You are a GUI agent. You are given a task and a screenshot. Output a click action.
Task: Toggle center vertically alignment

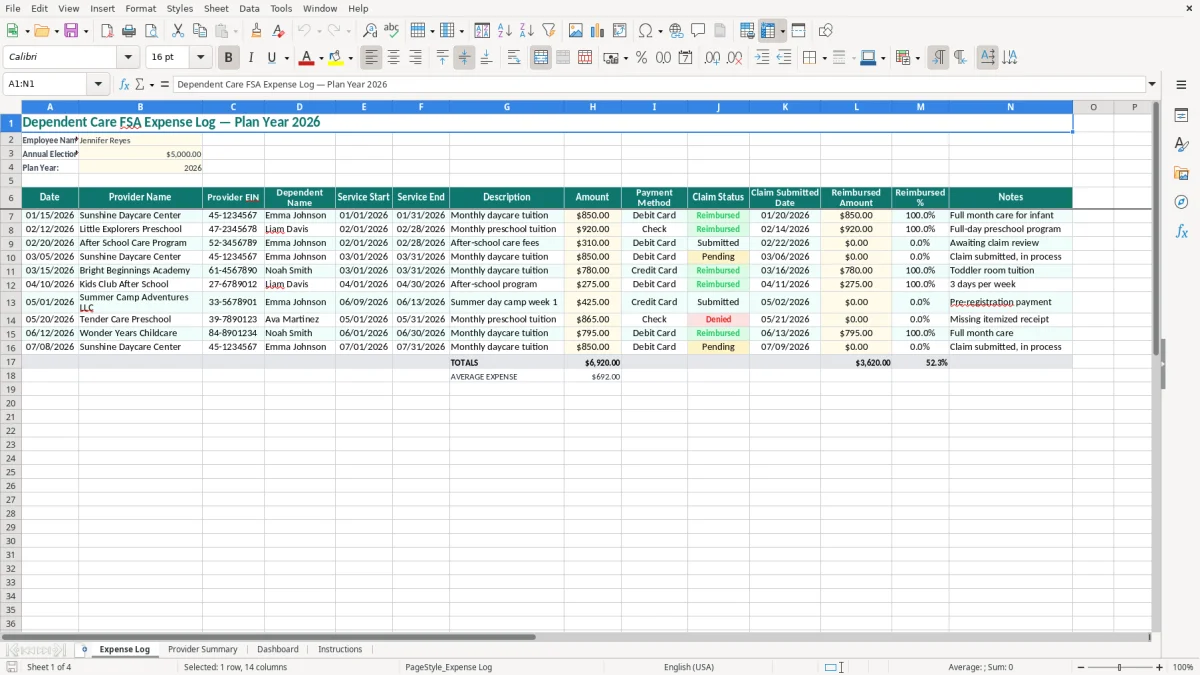(x=464, y=58)
